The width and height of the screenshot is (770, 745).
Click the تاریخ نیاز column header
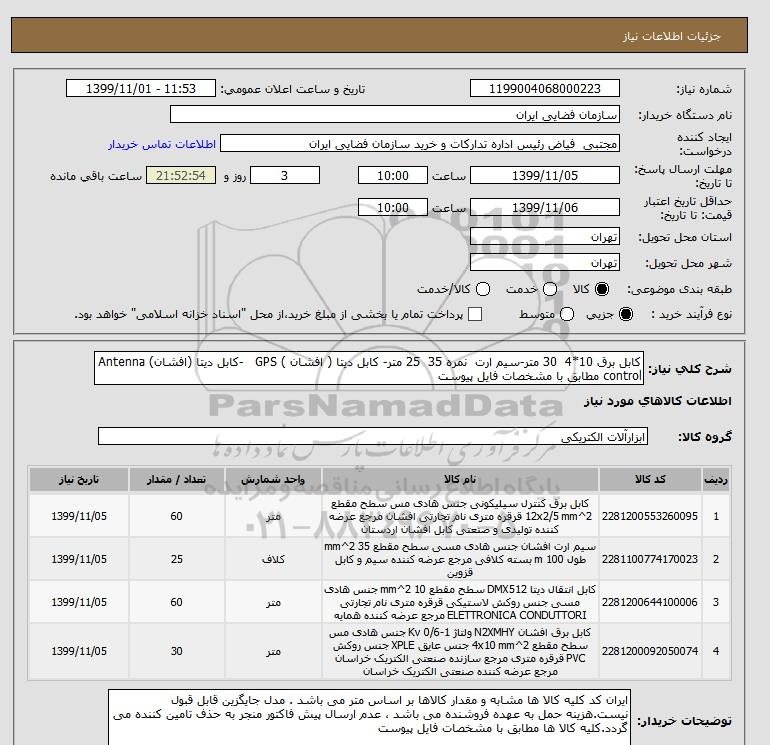click(x=79, y=479)
